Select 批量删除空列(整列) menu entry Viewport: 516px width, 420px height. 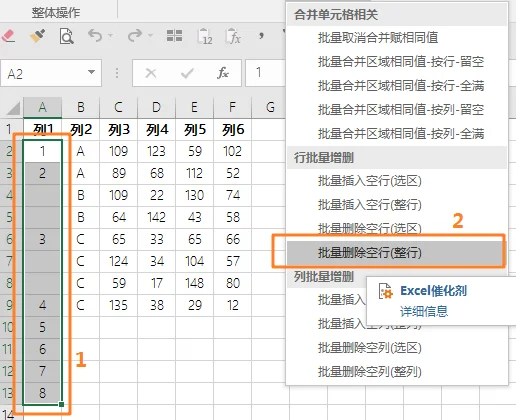(x=397, y=371)
